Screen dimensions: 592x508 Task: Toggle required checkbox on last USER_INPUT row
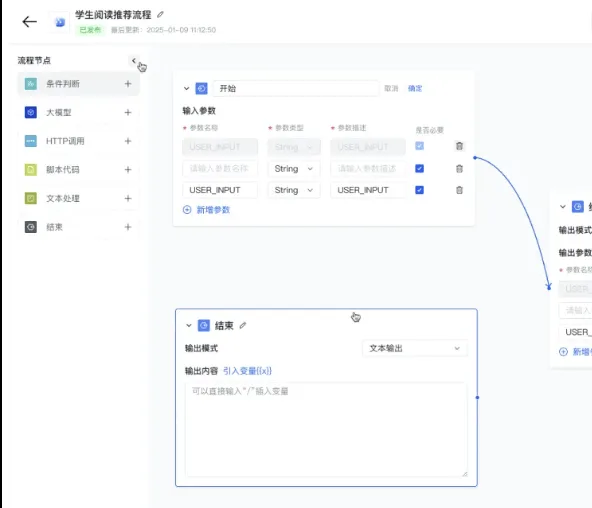coord(419,190)
